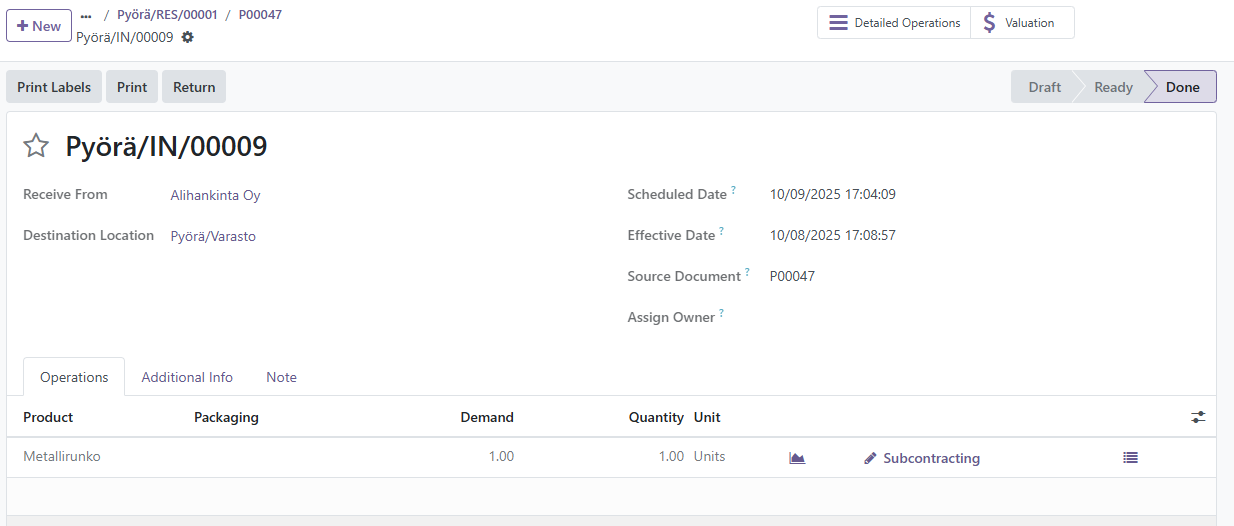Click the Done status stage
The height and width of the screenshot is (526, 1234).
click(x=1182, y=87)
